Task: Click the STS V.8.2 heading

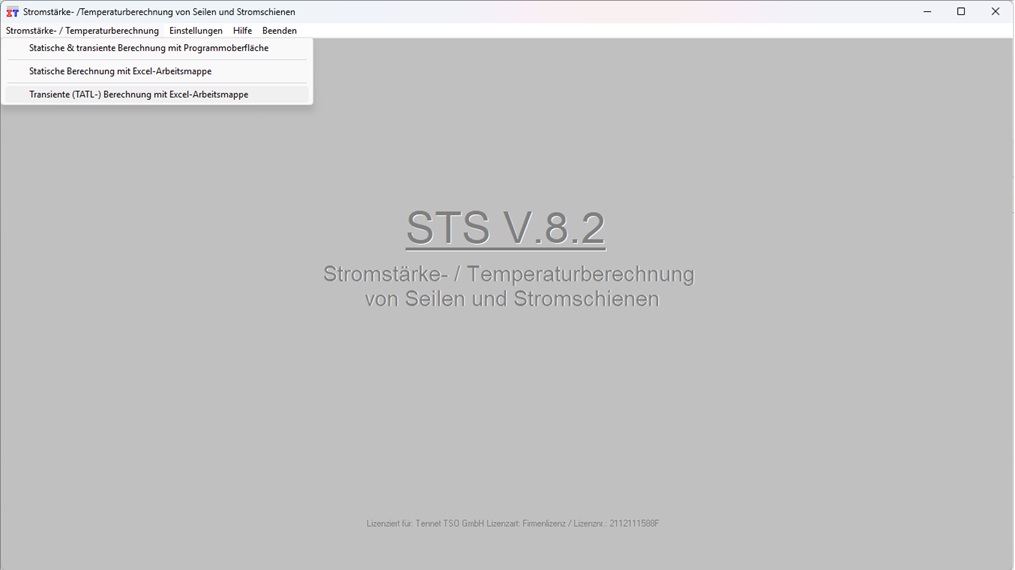Action: (x=506, y=228)
